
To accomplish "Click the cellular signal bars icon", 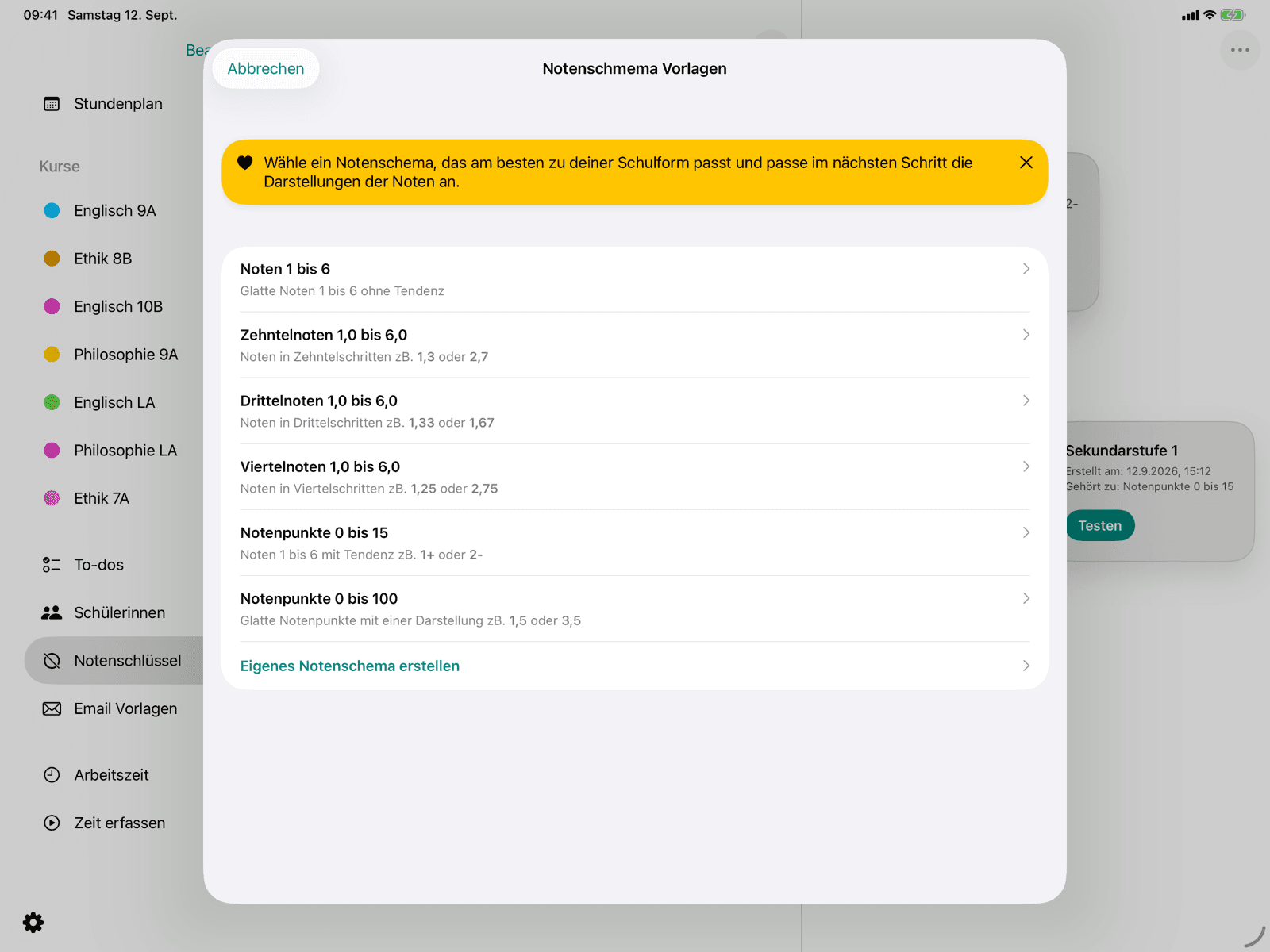I will (1191, 15).
